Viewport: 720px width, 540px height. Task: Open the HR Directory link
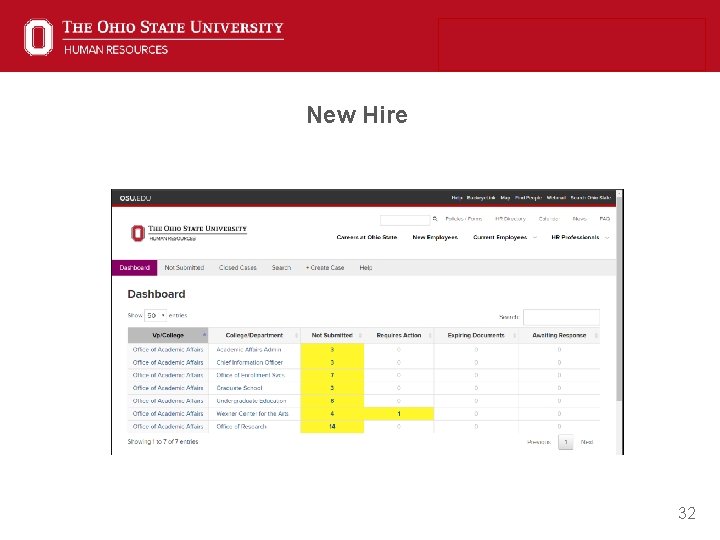click(x=510, y=219)
